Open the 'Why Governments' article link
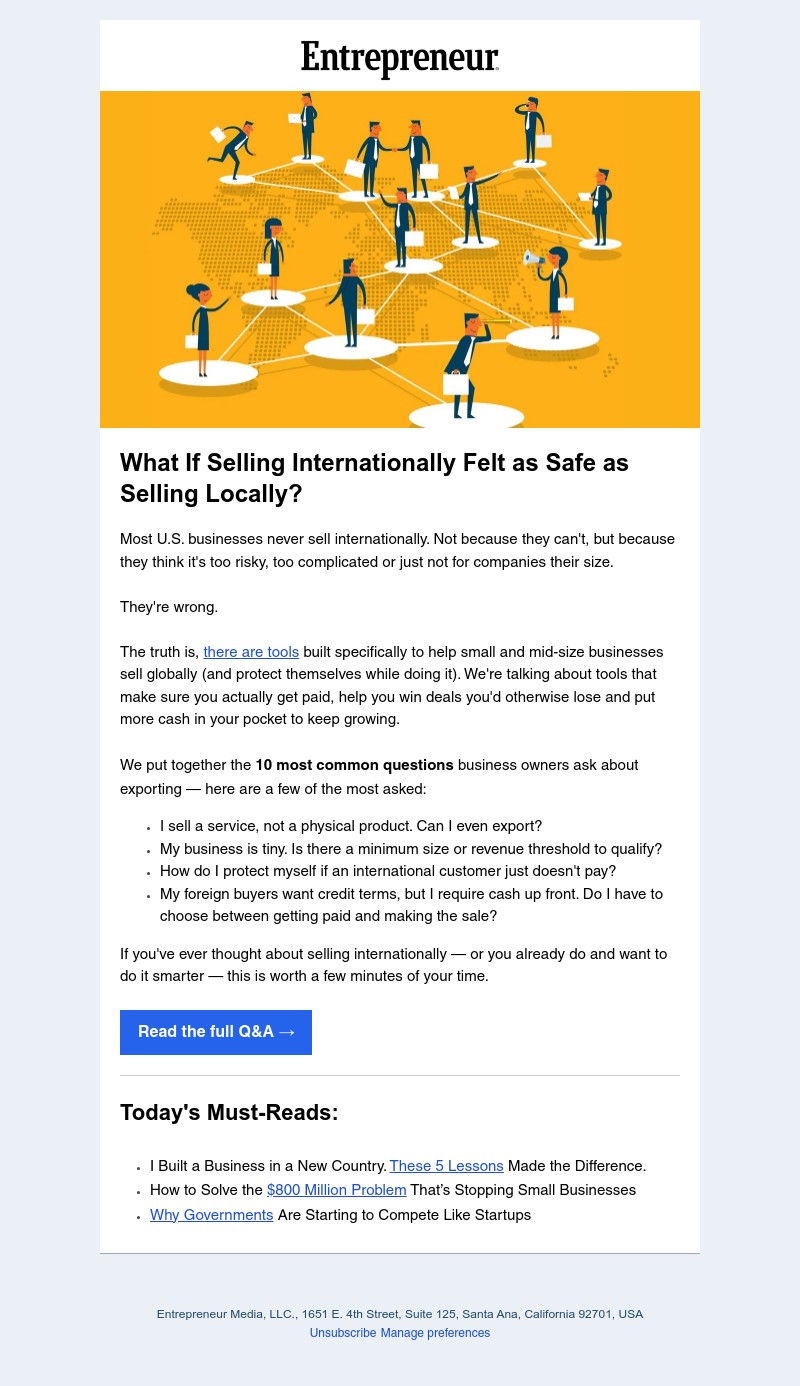The image size is (800, 1386). click(211, 1215)
